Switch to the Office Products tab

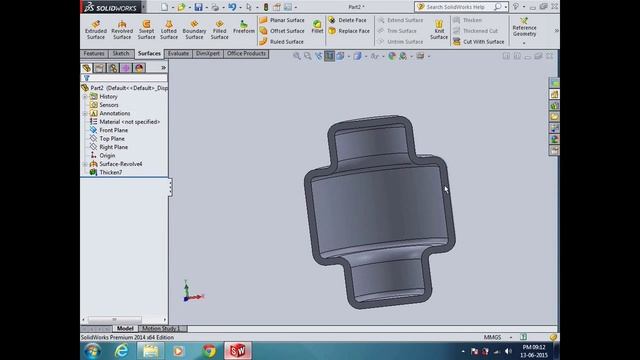point(246,53)
